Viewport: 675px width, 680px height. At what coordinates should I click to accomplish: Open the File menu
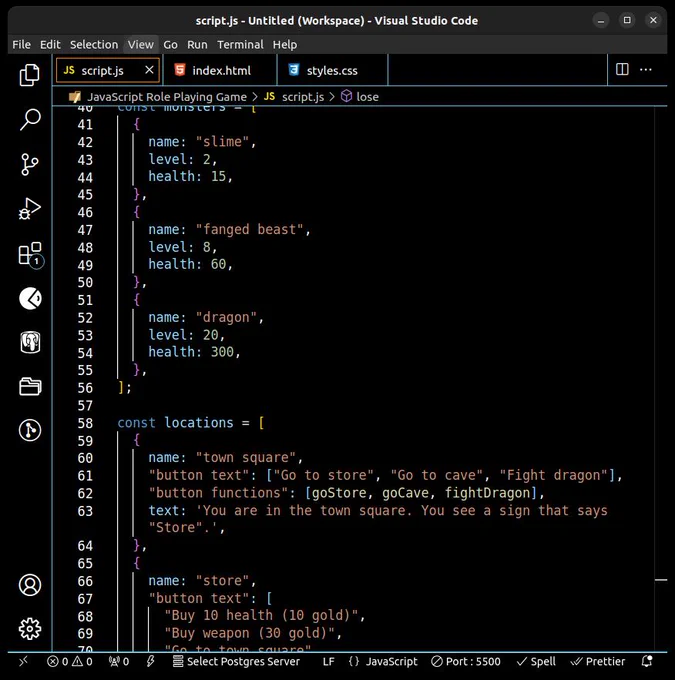coord(21,44)
